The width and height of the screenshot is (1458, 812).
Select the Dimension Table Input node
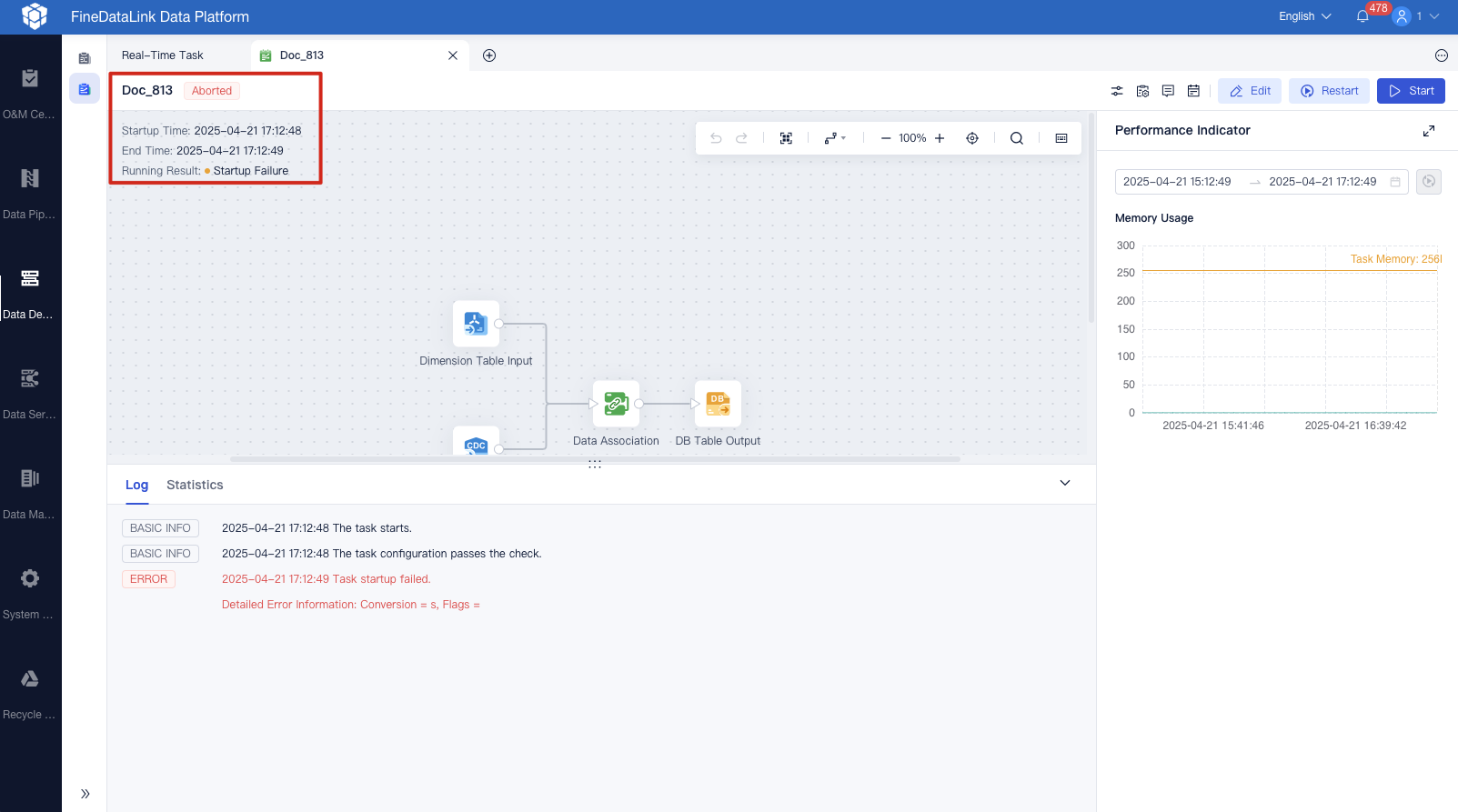click(476, 324)
